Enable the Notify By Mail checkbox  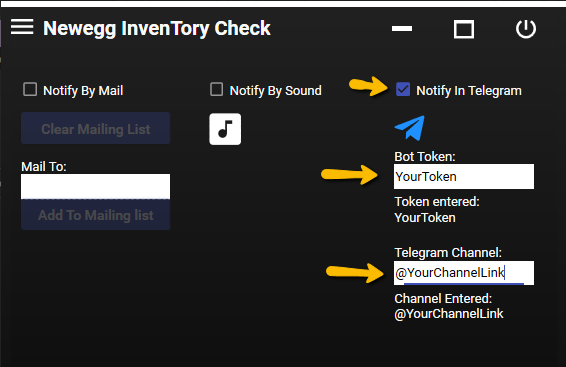(30, 89)
